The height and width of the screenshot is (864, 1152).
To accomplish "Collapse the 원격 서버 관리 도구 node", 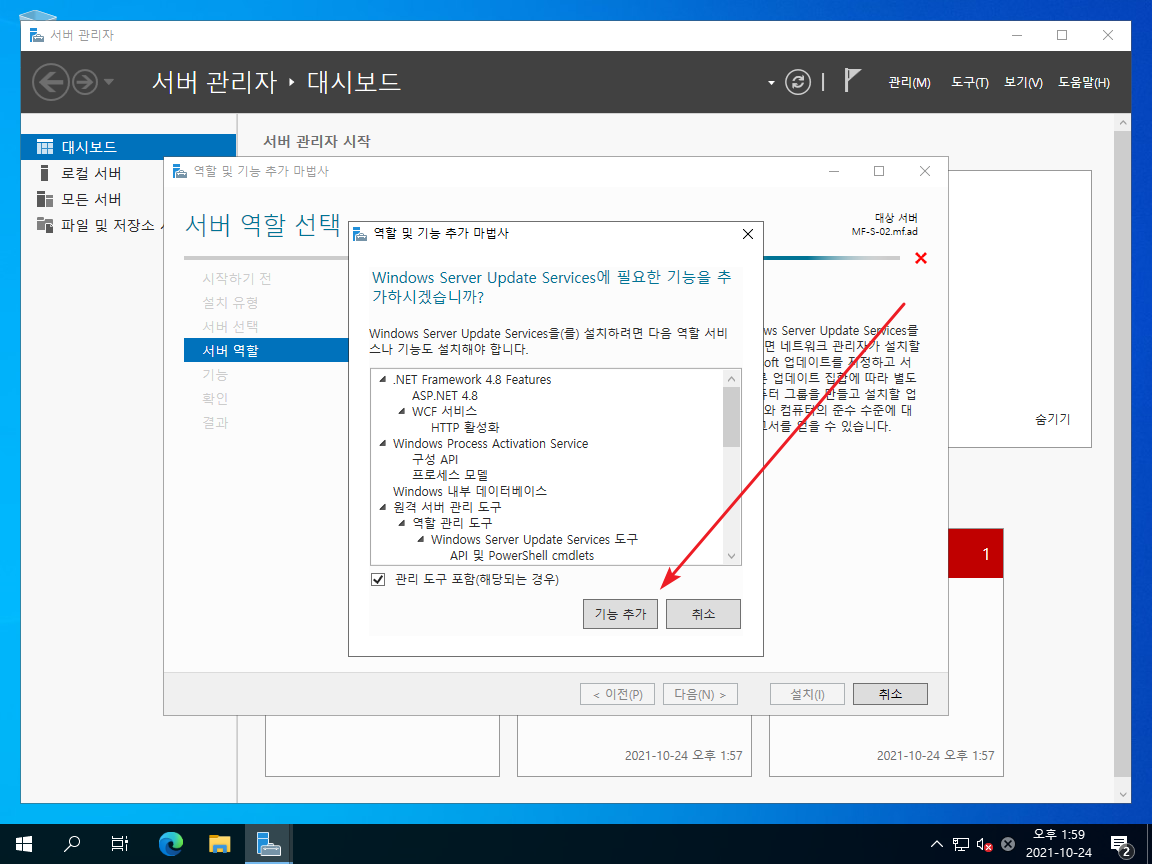I will click(x=383, y=507).
